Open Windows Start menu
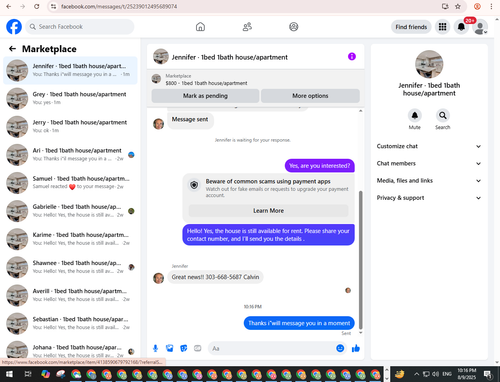Screen dimensions: 500x382 [9, 374]
